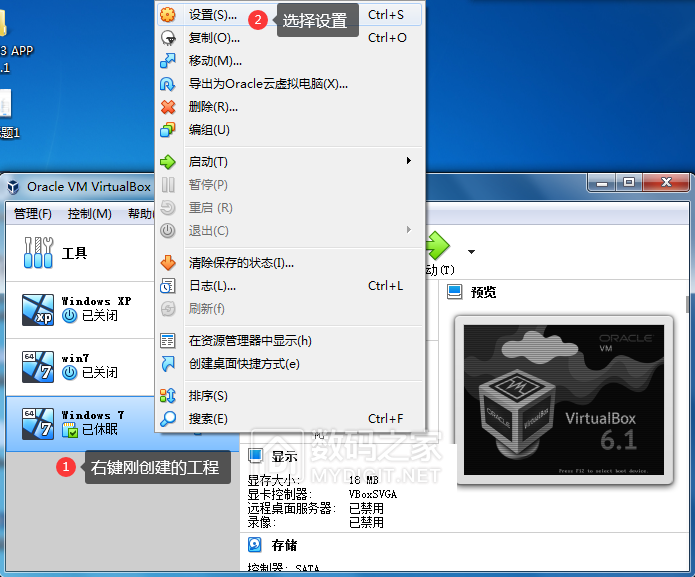This screenshot has height=577, width=695.
Task: Click the VirtualBox title bar cube icon
Action: tap(13, 187)
